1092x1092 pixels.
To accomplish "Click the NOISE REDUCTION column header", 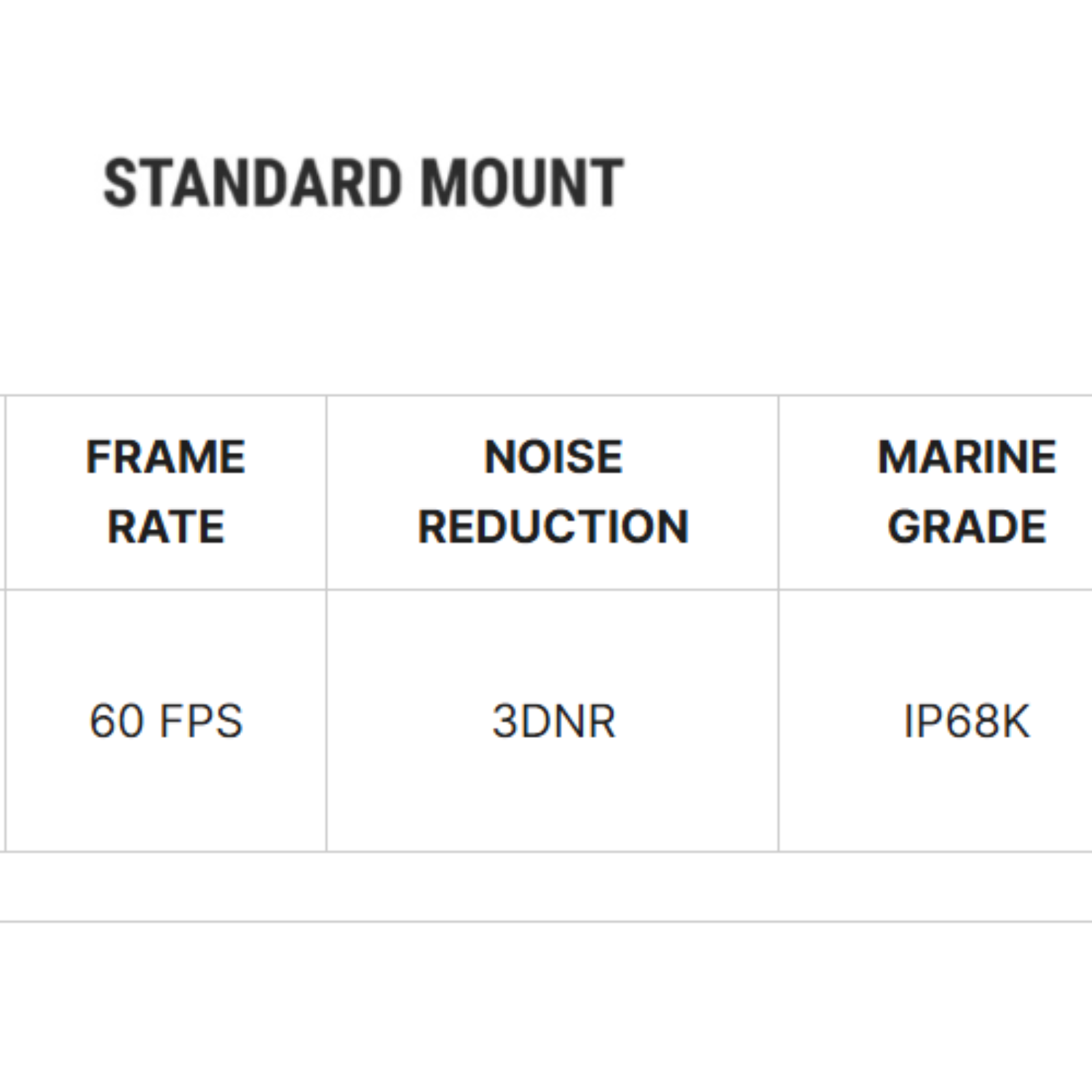I will tap(553, 491).
